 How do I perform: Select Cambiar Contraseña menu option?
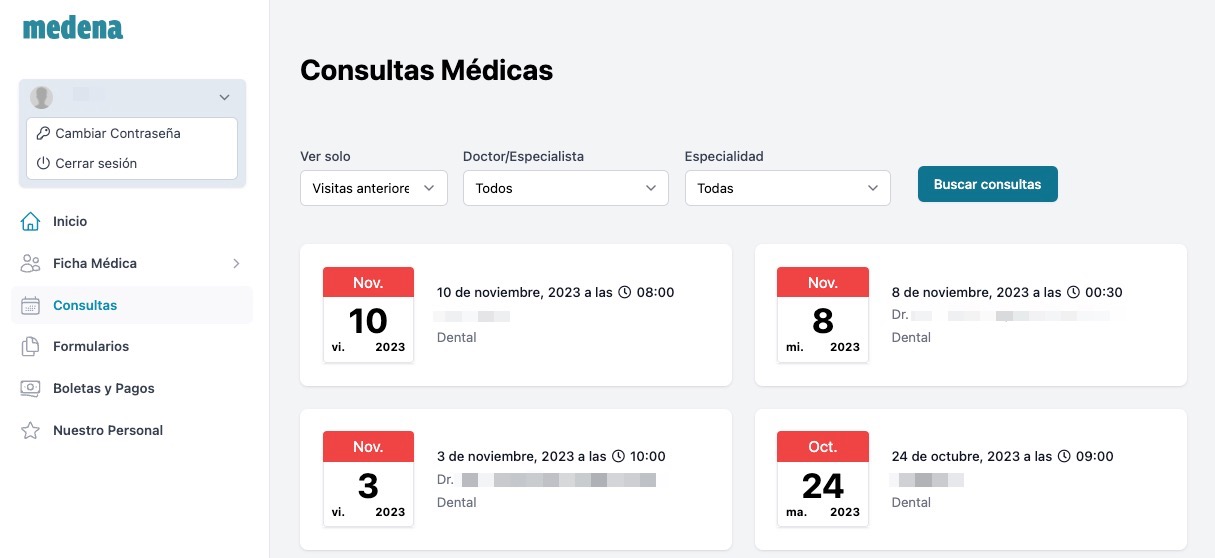(x=117, y=133)
